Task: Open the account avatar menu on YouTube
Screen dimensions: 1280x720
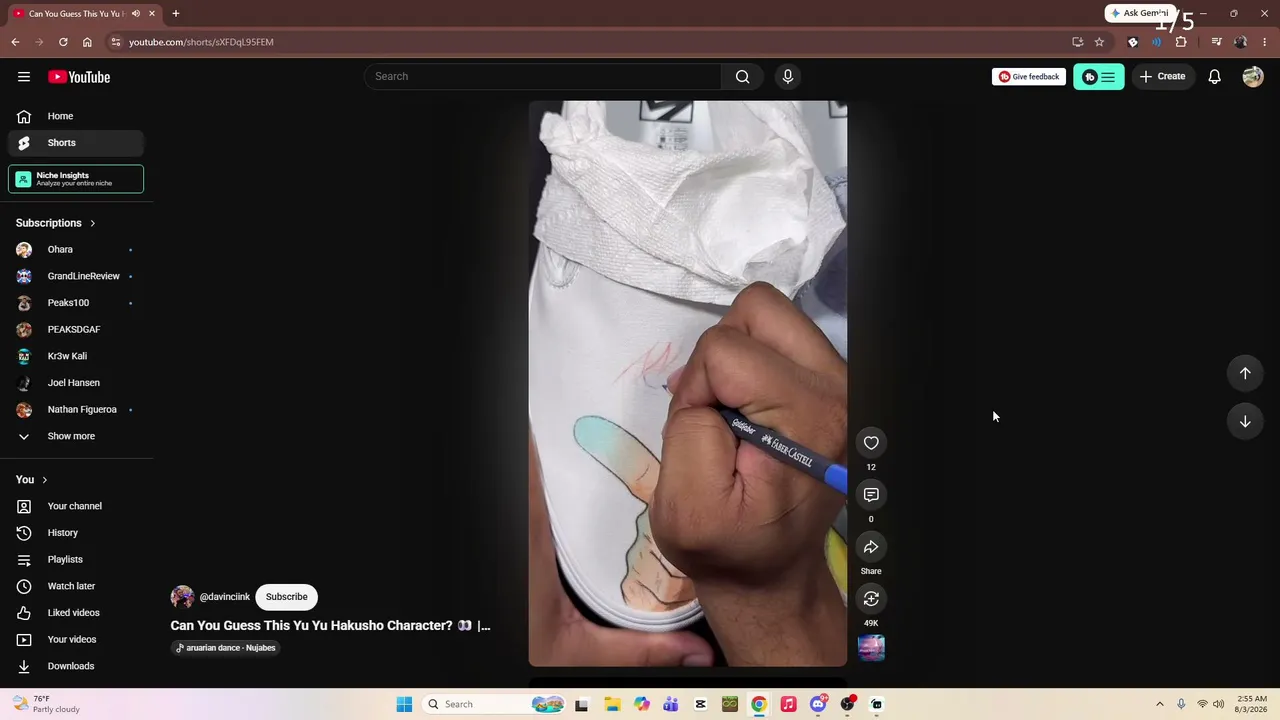Action: pyautogui.click(x=1253, y=77)
